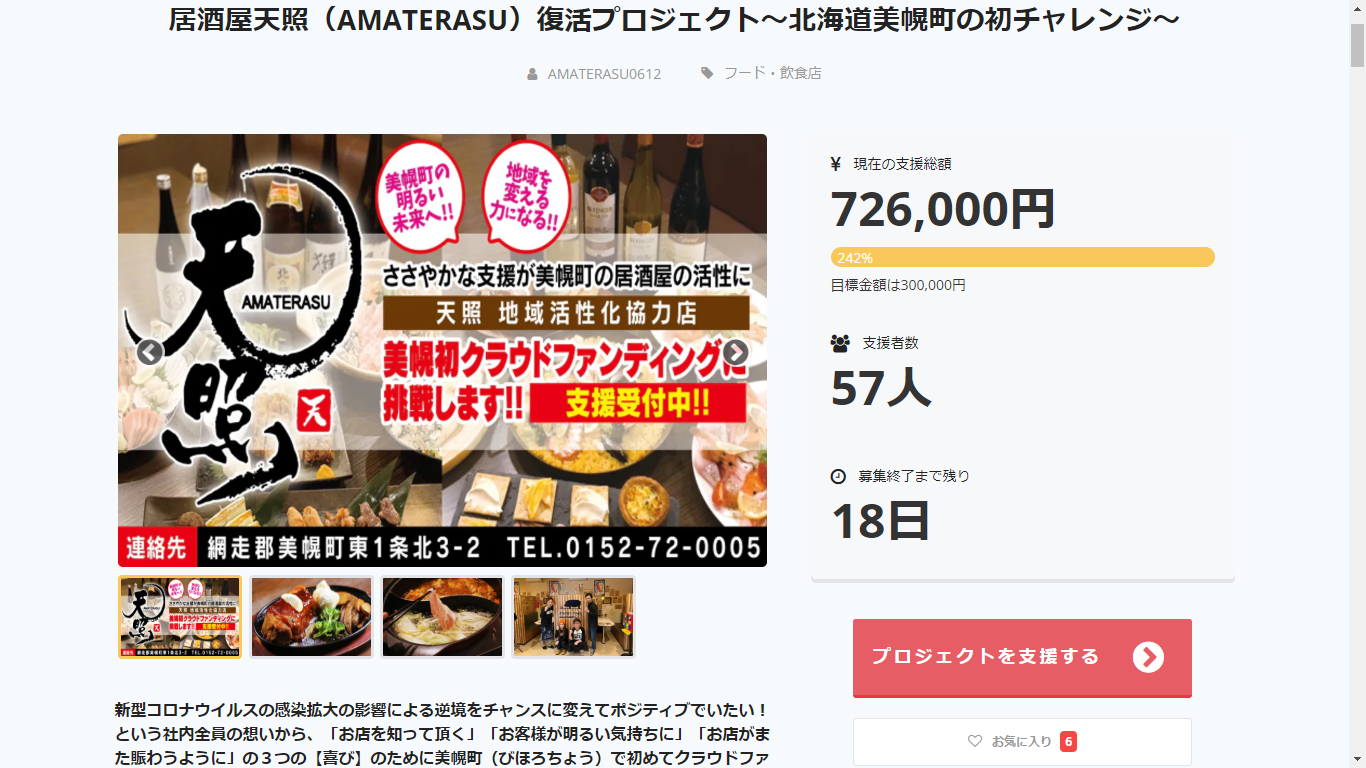Click the clock icon by 募集終了まで残り
This screenshot has height=768, width=1366.
[x=838, y=476]
